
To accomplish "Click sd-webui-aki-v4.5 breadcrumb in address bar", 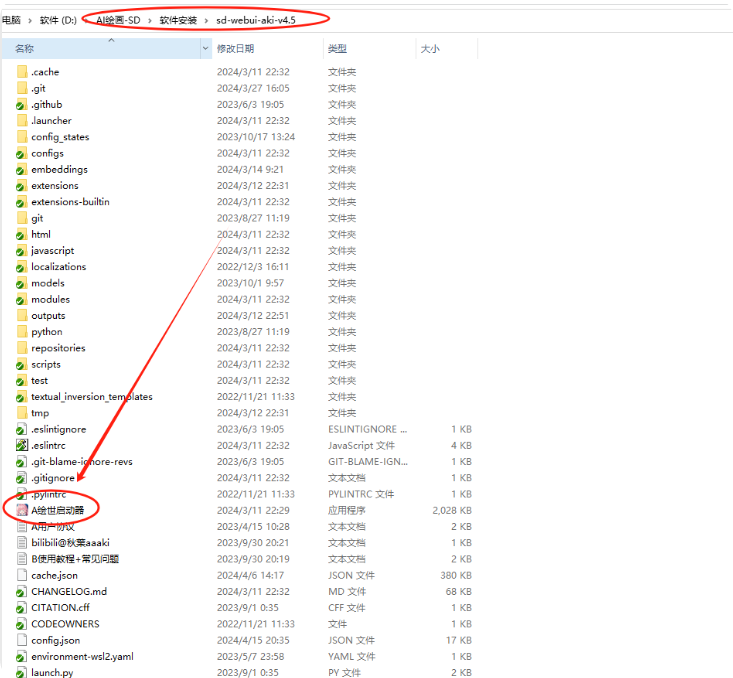I will coord(256,20).
